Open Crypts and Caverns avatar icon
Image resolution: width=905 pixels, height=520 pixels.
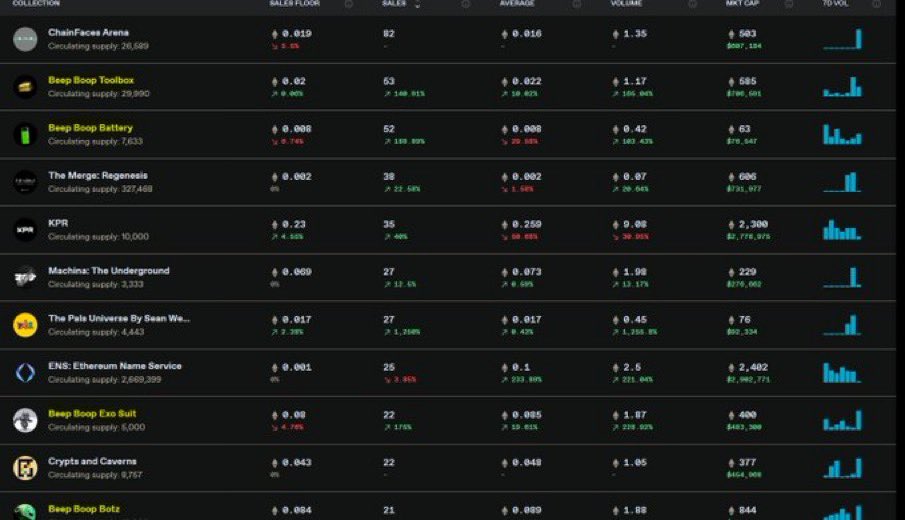pos(25,468)
